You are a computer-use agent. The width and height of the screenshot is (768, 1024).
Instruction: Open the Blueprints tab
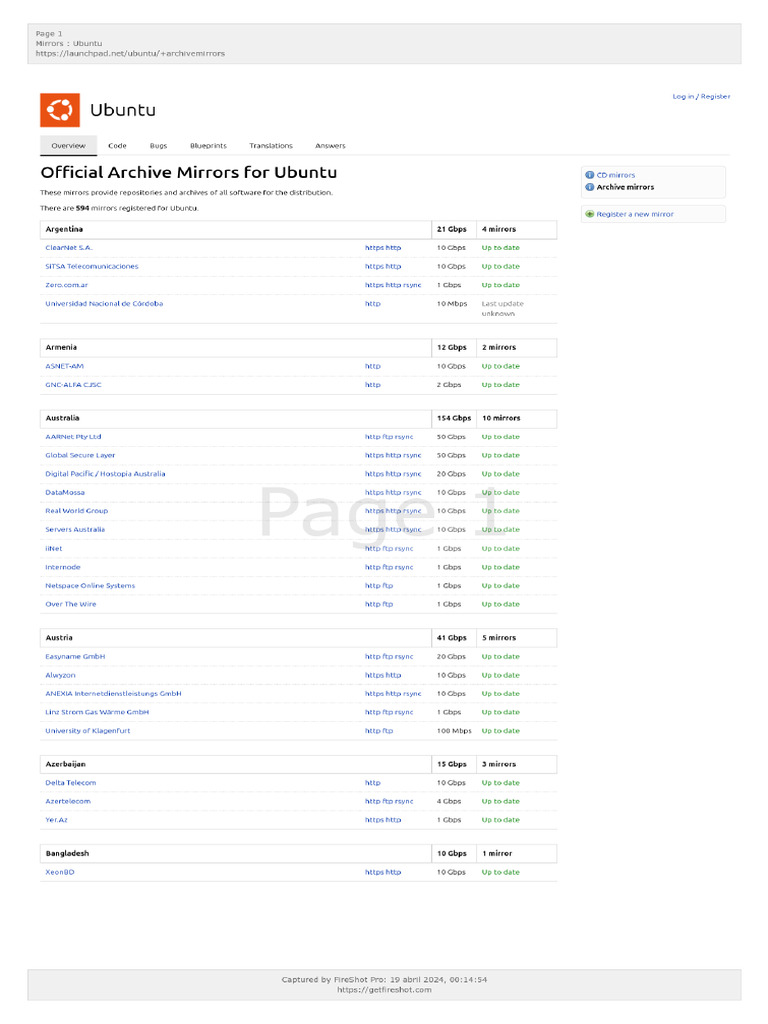pyautogui.click(x=208, y=146)
